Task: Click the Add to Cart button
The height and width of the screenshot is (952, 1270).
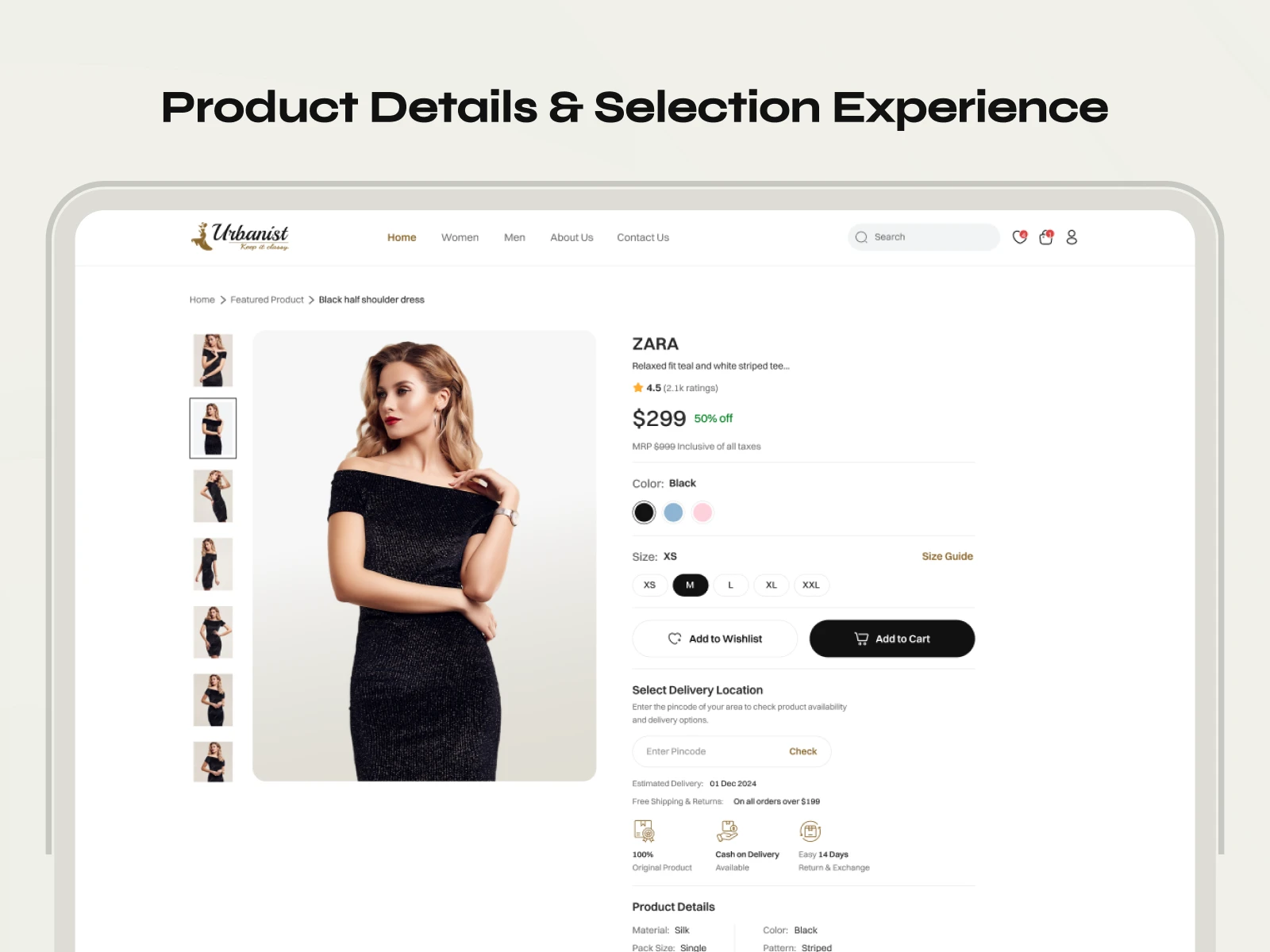Action: coord(892,639)
